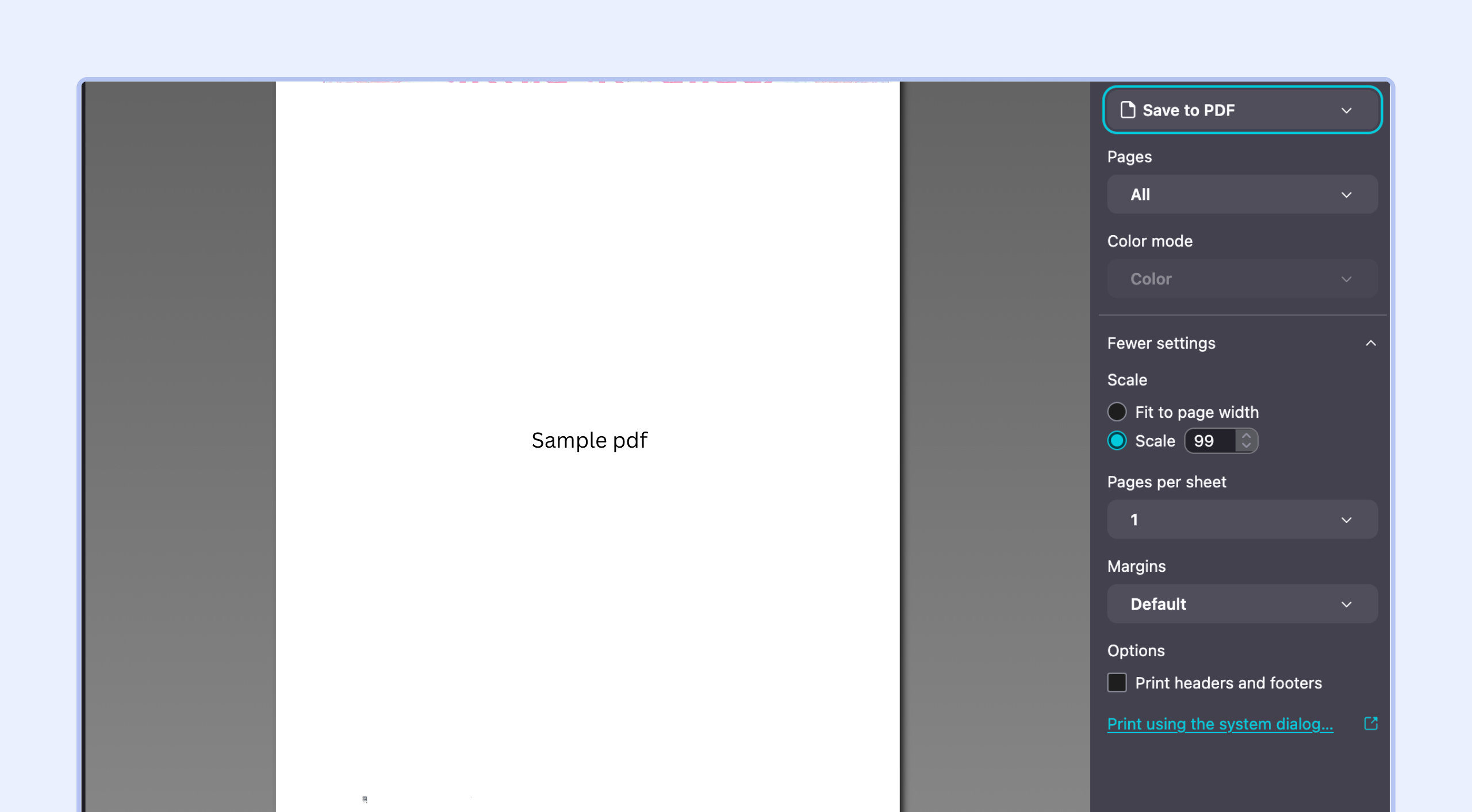Open the Pages All dropdown

pos(1242,194)
